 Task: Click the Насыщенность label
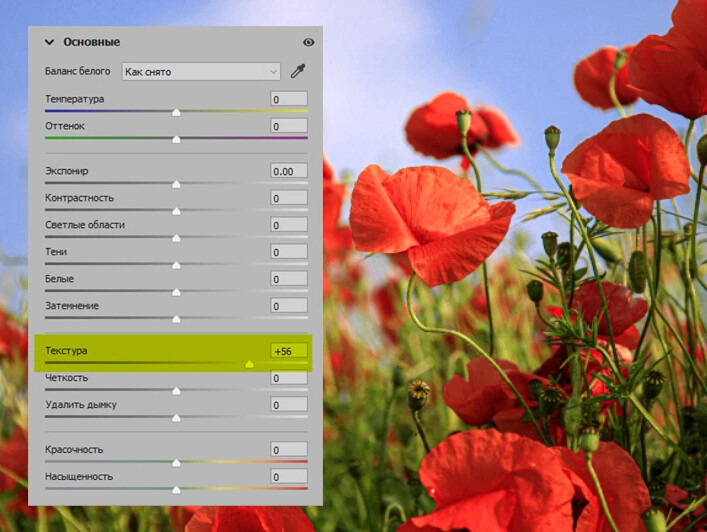[79, 477]
